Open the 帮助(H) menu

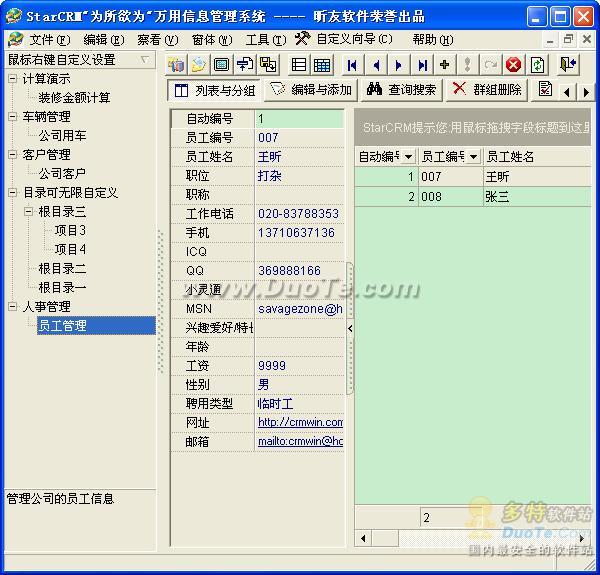[433, 39]
